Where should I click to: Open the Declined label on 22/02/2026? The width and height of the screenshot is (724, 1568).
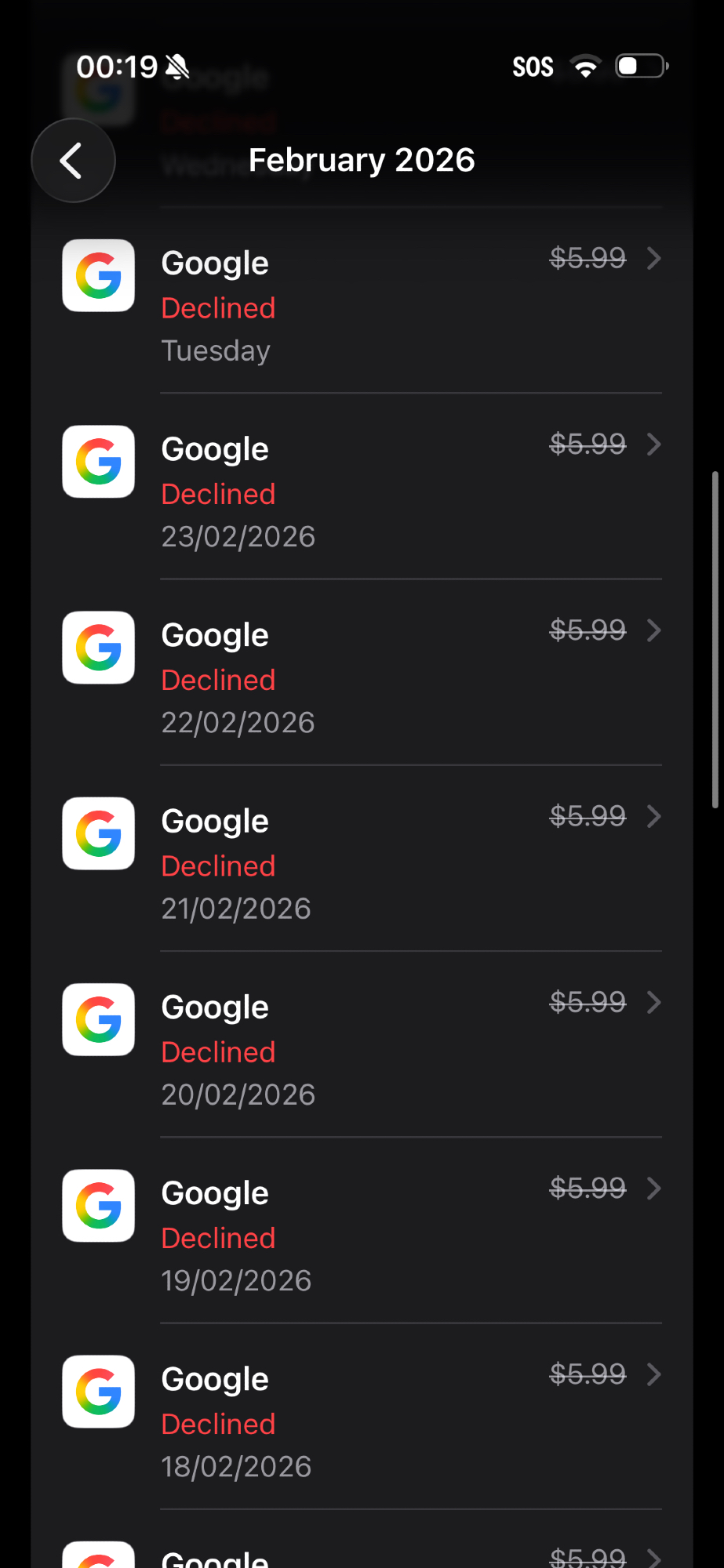click(218, 681)
